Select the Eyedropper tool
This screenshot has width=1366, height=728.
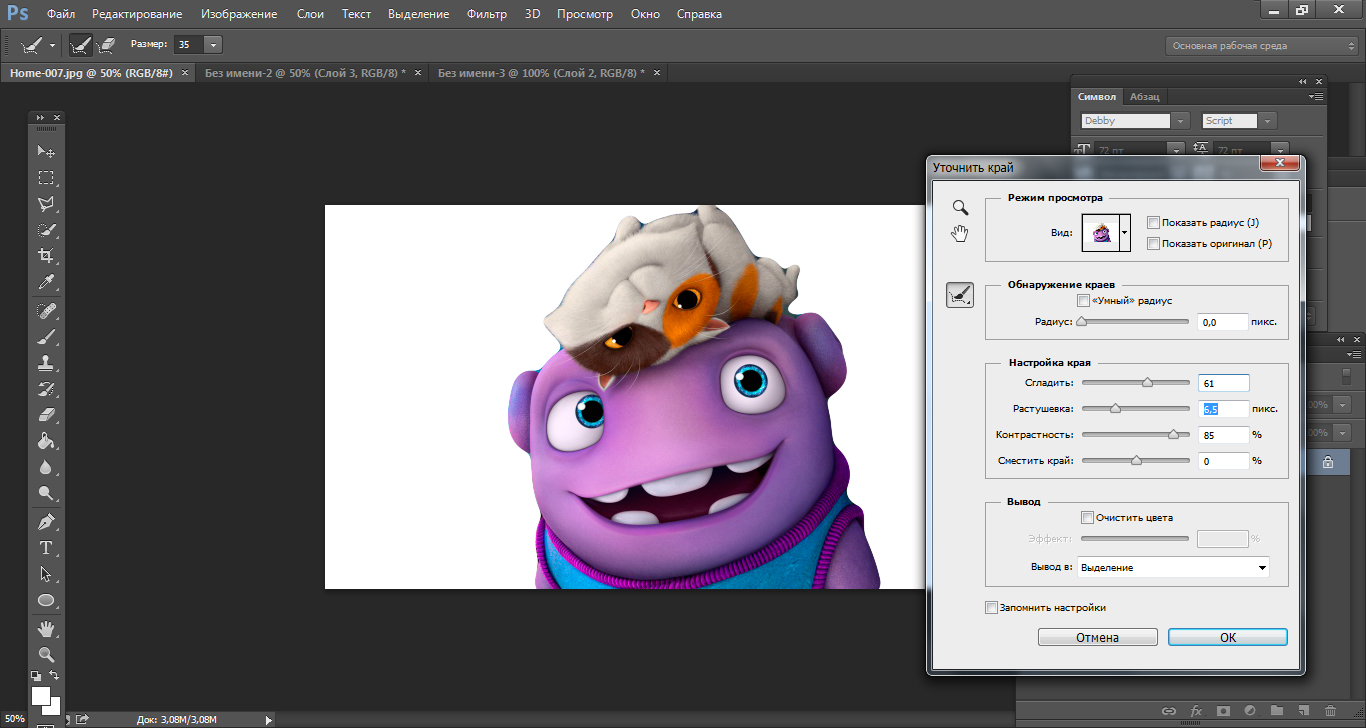[x=46, y=283]
